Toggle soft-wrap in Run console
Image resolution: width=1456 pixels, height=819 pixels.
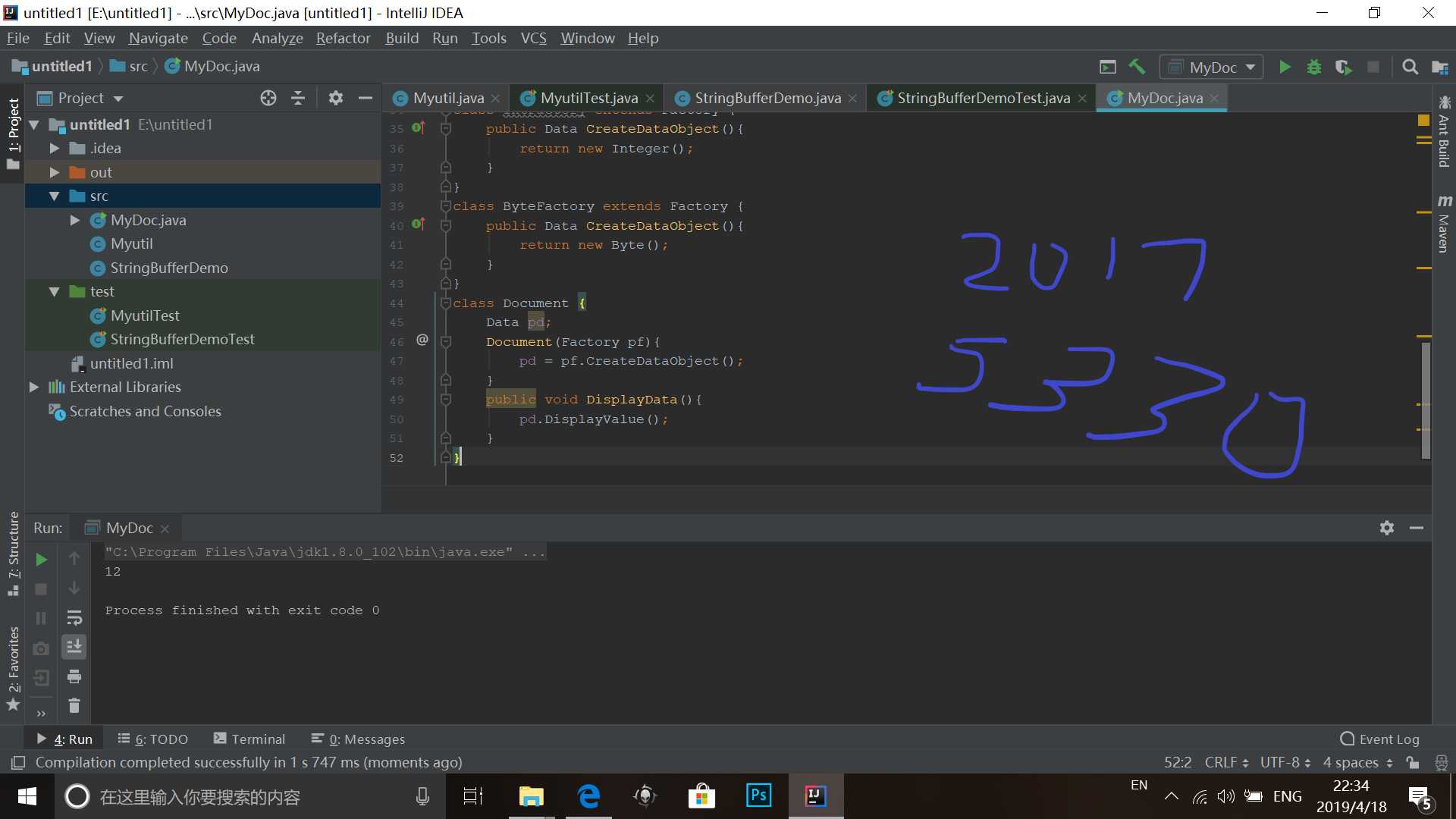pyautogui.click(x=74, y=618)
